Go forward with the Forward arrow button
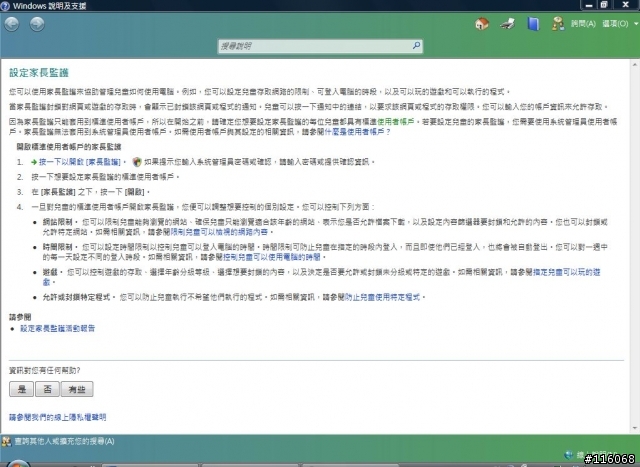The image size is (640, 467). [37, 24]
